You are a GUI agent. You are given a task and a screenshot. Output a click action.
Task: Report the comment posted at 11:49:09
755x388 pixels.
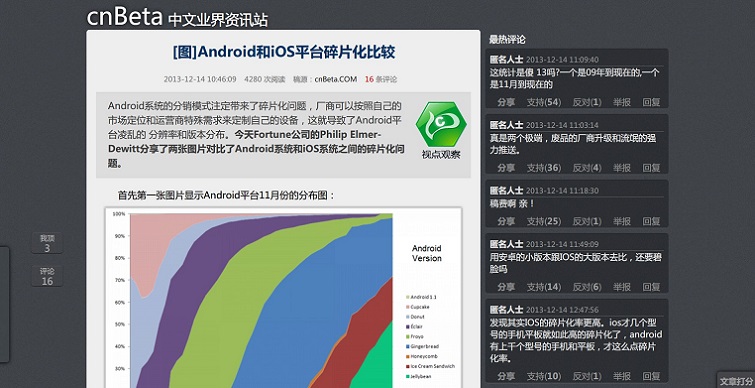tap(622, 287)
